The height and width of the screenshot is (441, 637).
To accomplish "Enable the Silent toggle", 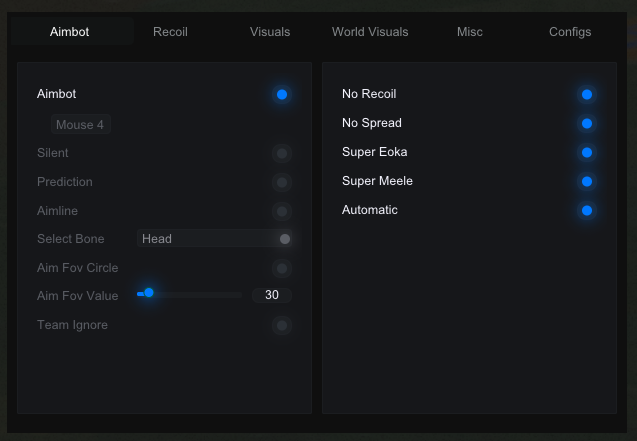I will (x=282, y=153).
